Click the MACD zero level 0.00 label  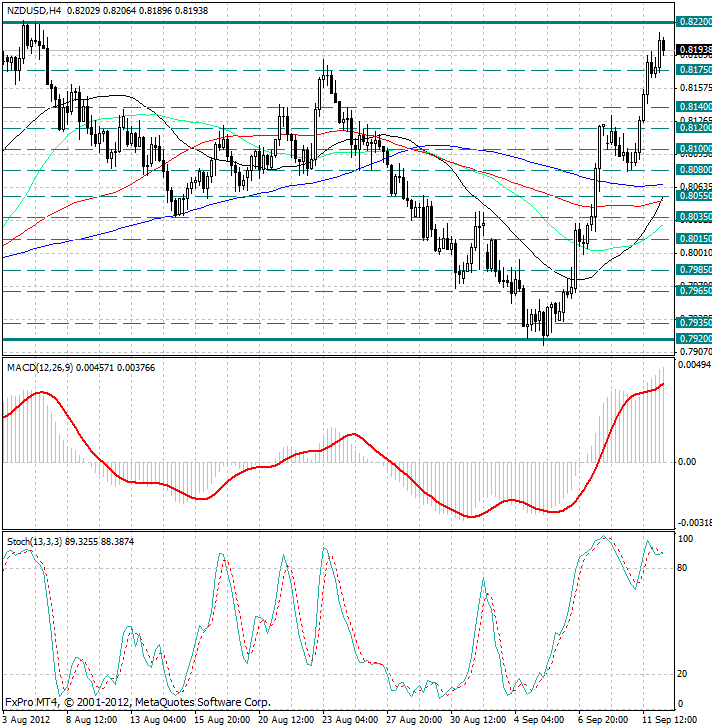(x=687, y=462)
